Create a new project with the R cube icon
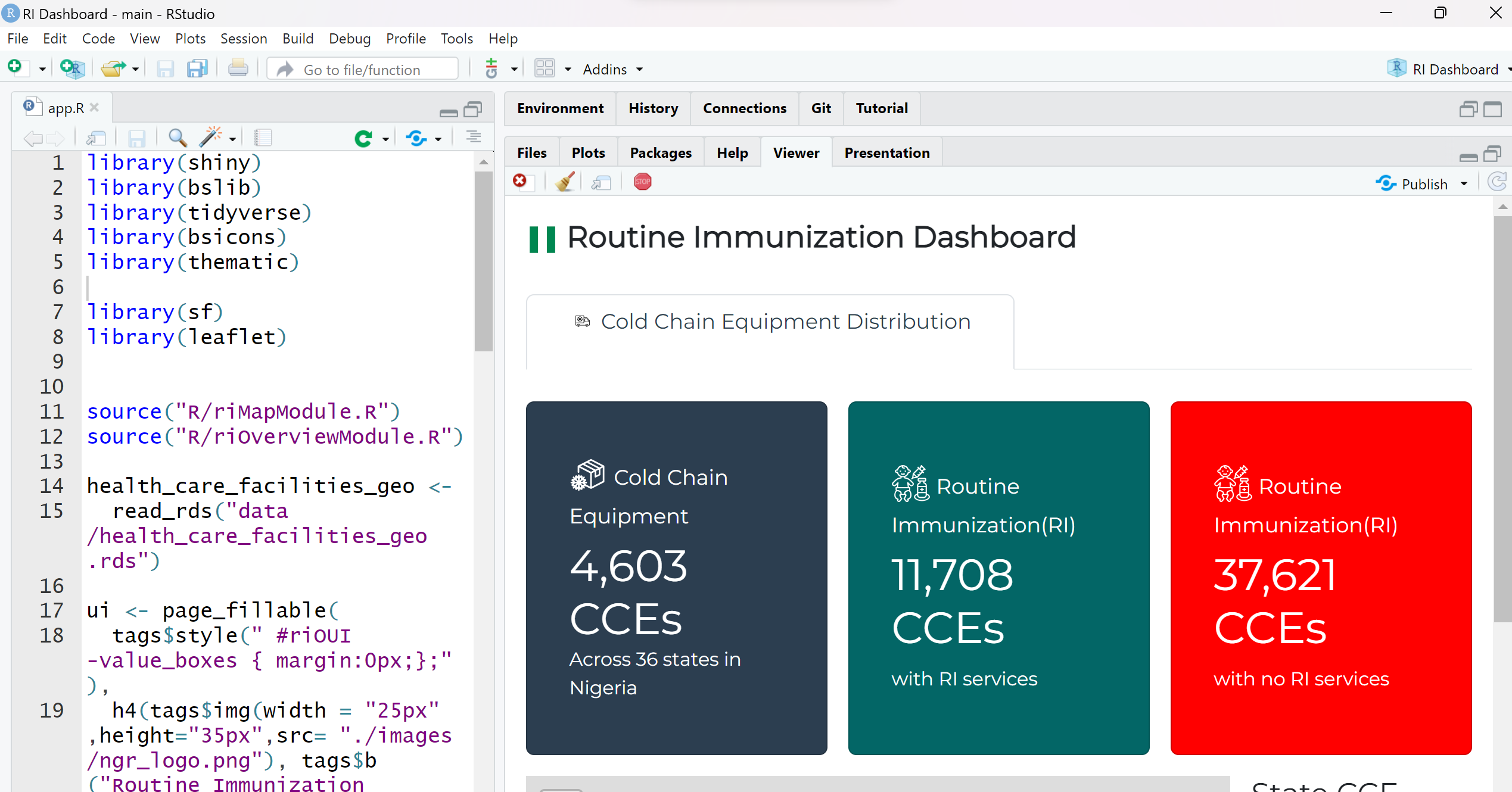1512x792 pixels. point(71,68)
